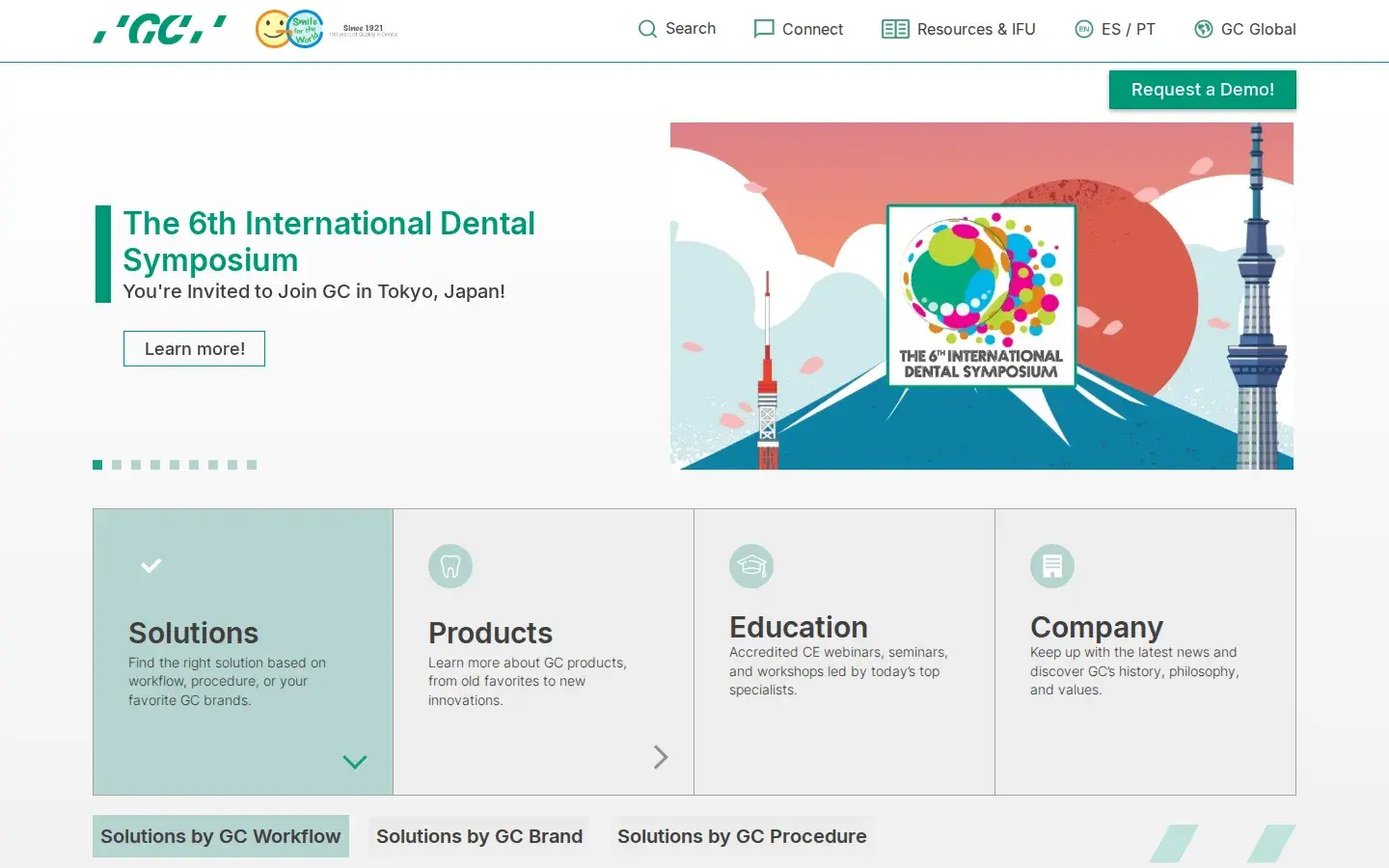Select the Solutions by GC Workflow tab
The image size is (1389, 868).
(221, 836)
